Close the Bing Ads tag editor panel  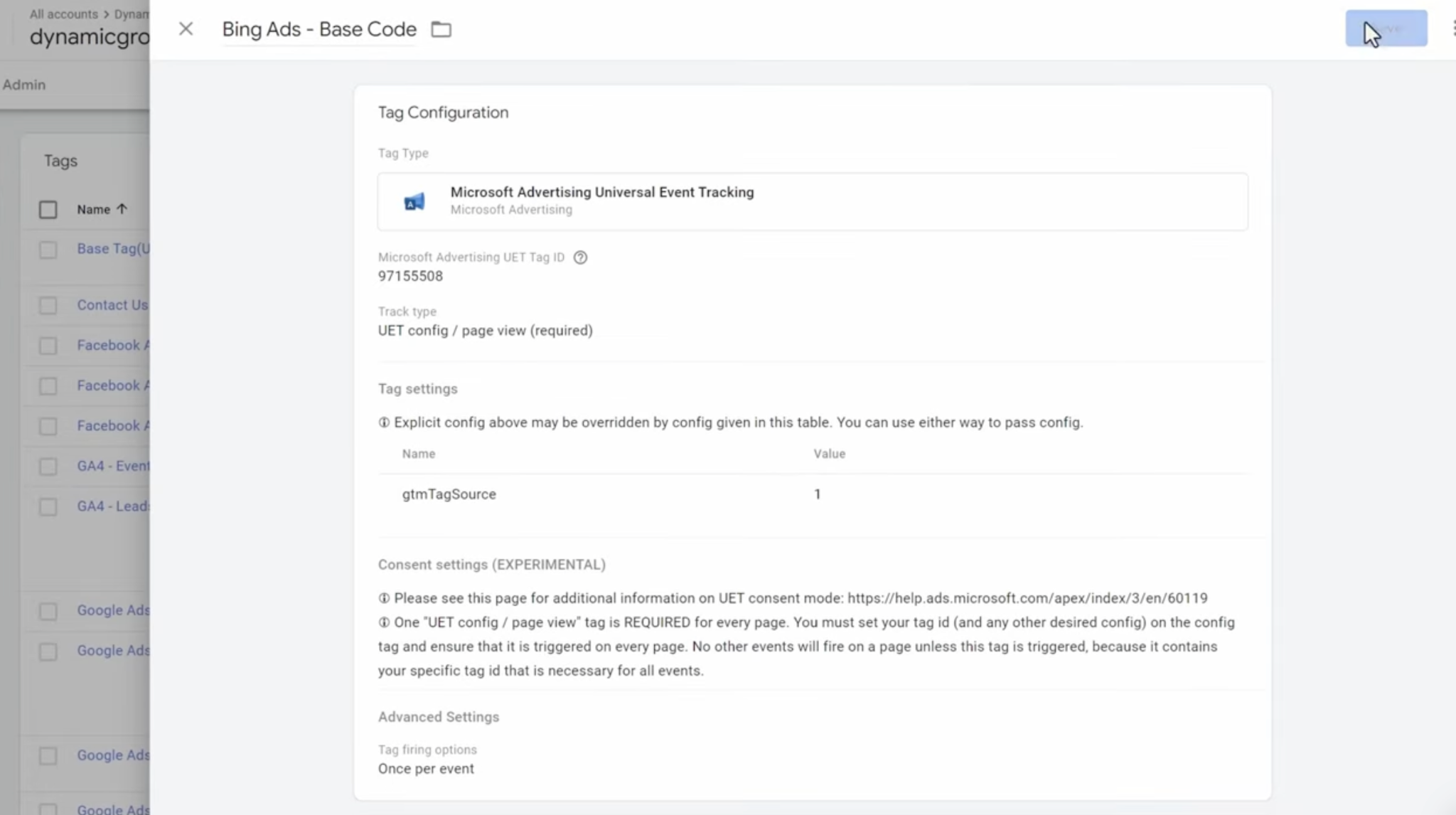click(x=186, y=28)
